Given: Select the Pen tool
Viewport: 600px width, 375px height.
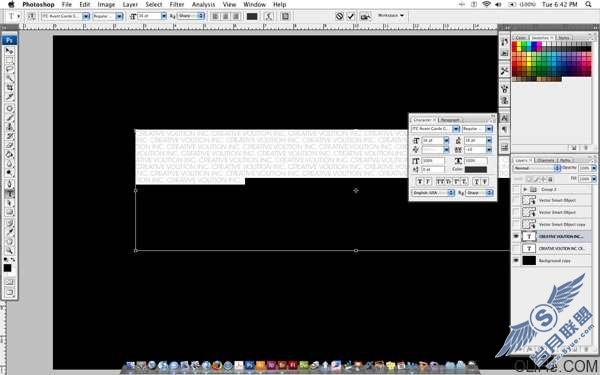Looking at the screenshot, I should 10,184.
